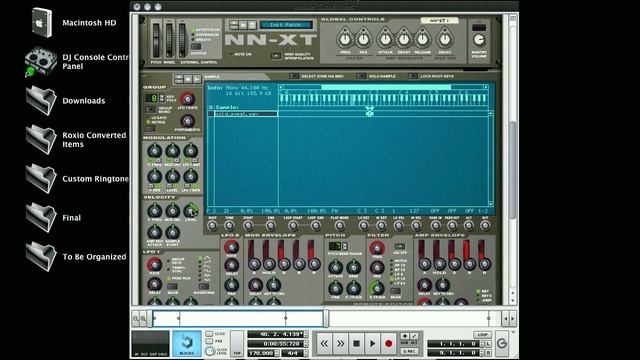Viewport: 640px width, 360px height.
Task: Toggle the Filter On/Off button
Action: click(400, 246)
